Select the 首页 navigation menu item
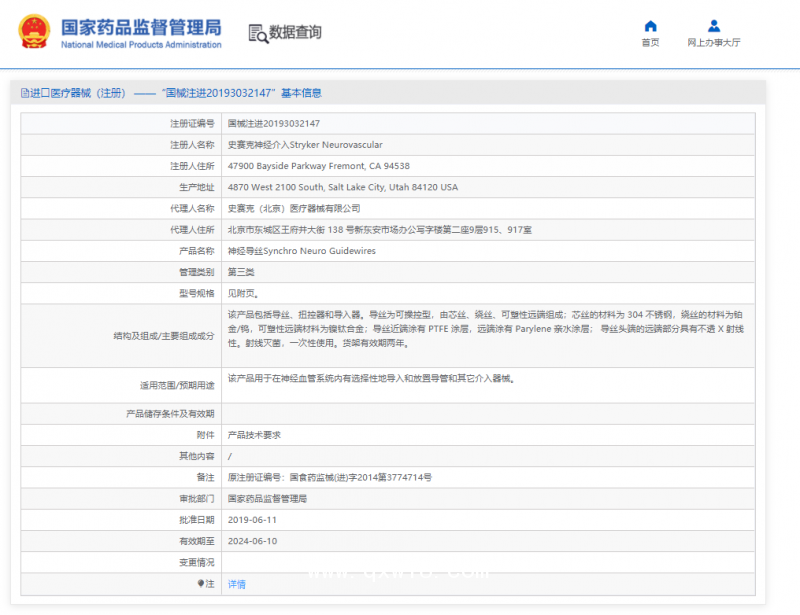 pyautogui.click(x=651, y=42)
